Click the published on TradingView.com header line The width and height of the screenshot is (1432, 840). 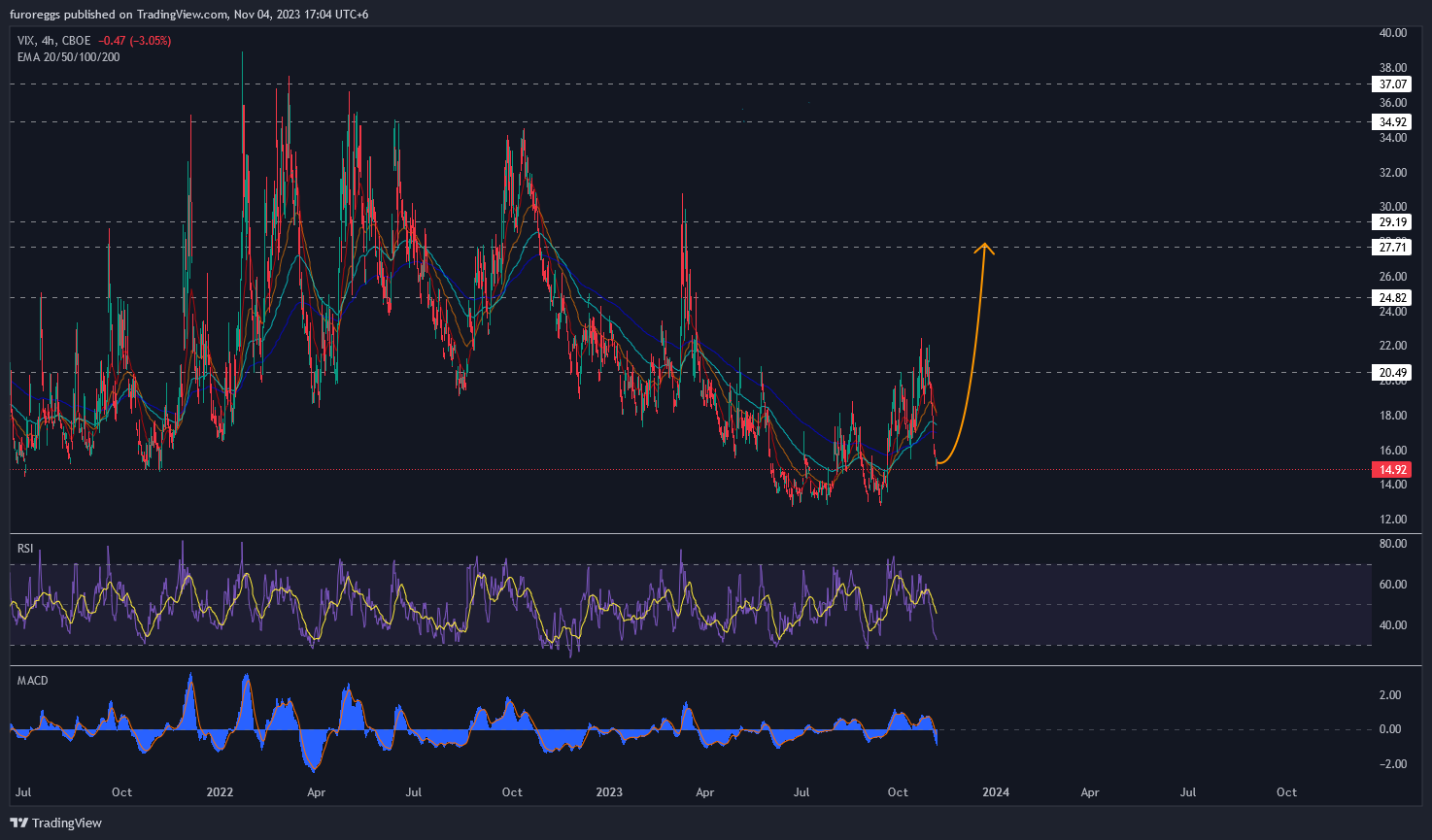click(x=188, y=14)
